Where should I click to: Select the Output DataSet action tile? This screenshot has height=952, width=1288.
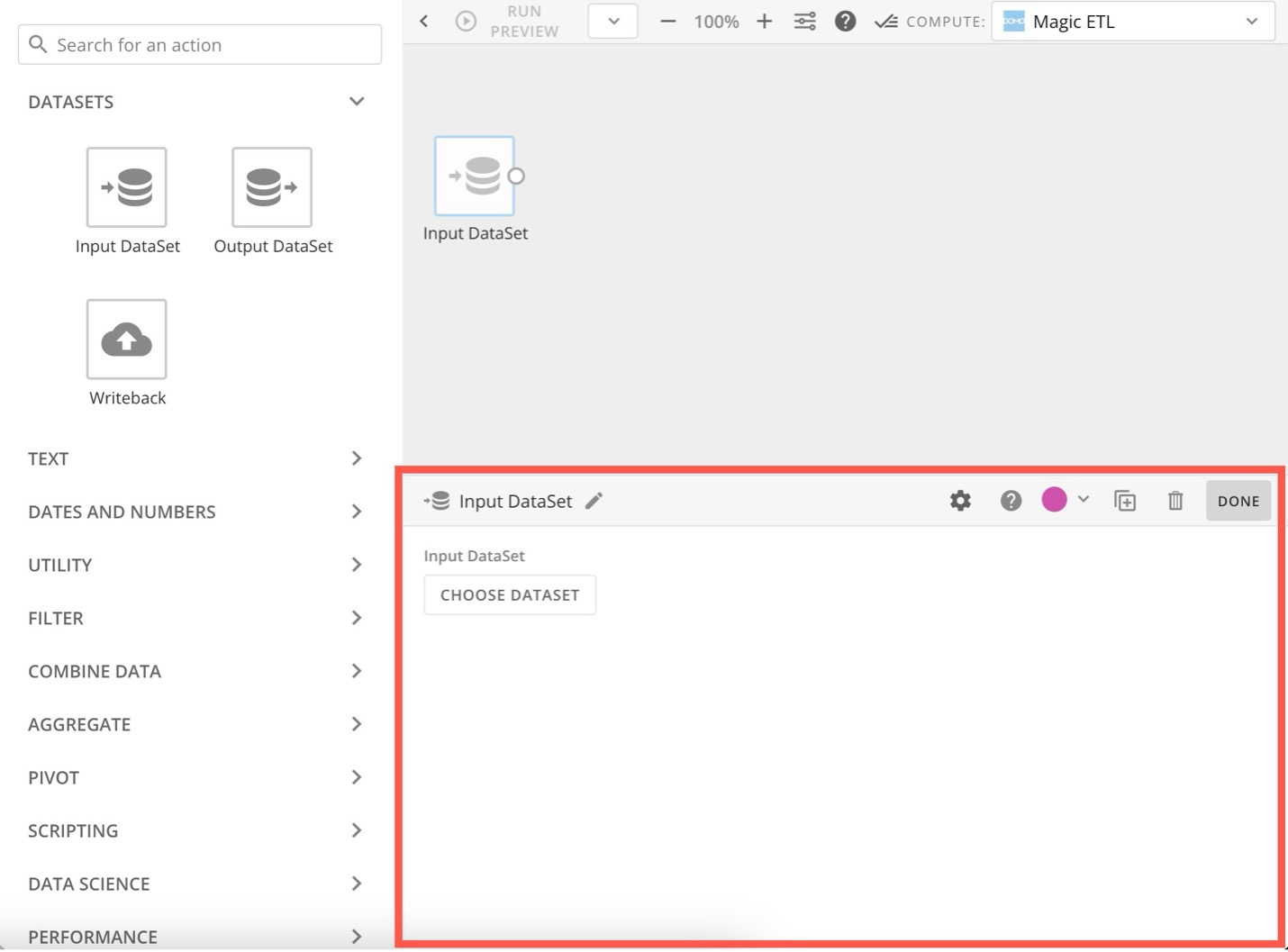tap(271, 187)
